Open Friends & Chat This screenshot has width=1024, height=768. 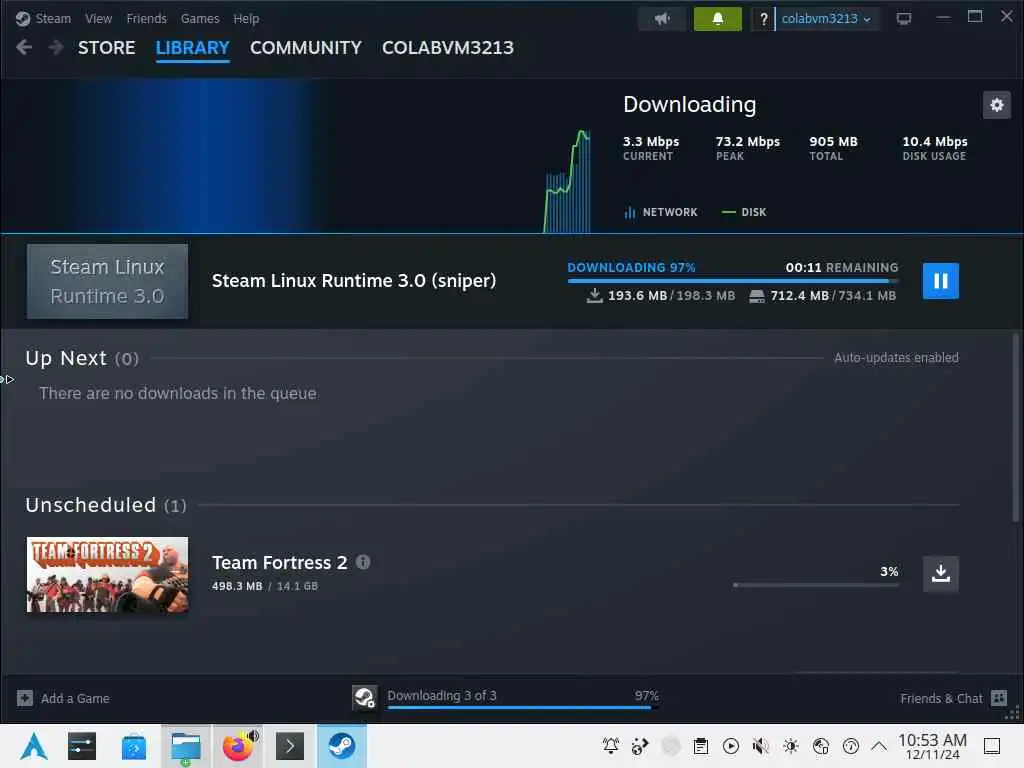tap(953, 698)
